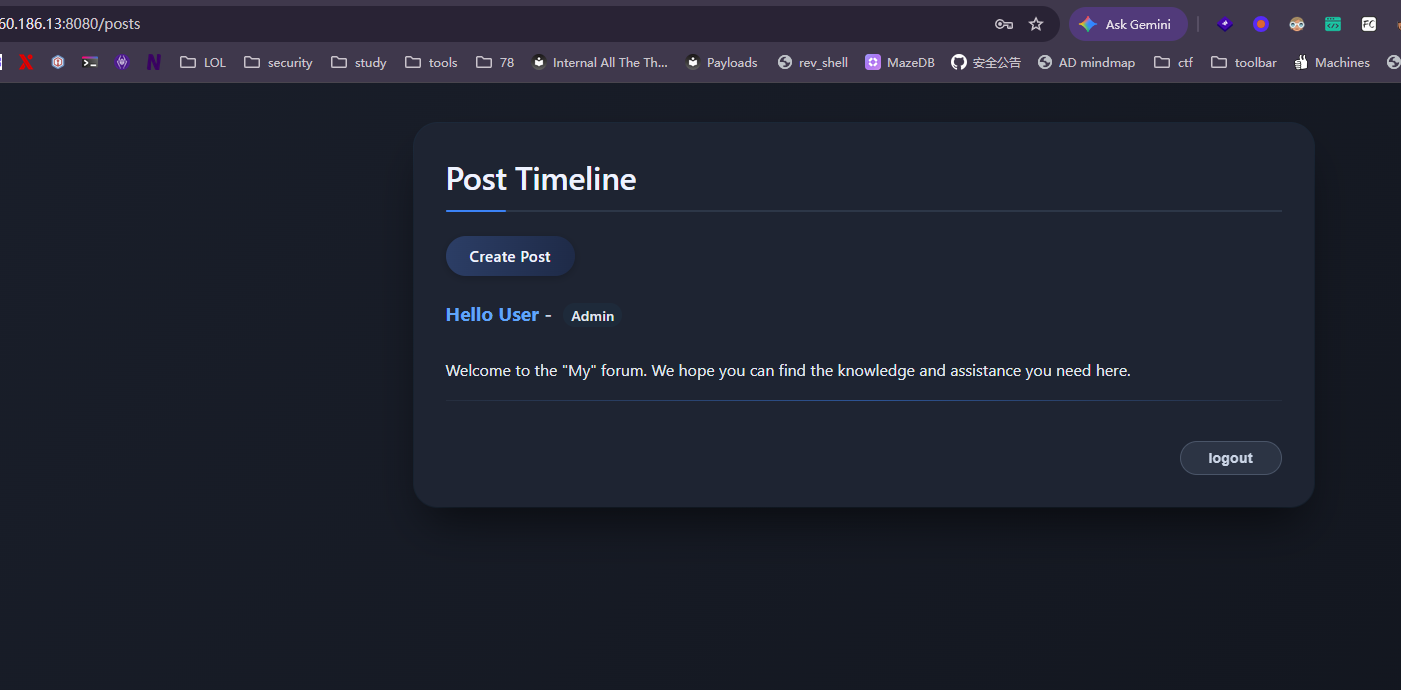Click the Ask Gemini button
This screenshot has width=1401, height=690.
(1128, 24)
